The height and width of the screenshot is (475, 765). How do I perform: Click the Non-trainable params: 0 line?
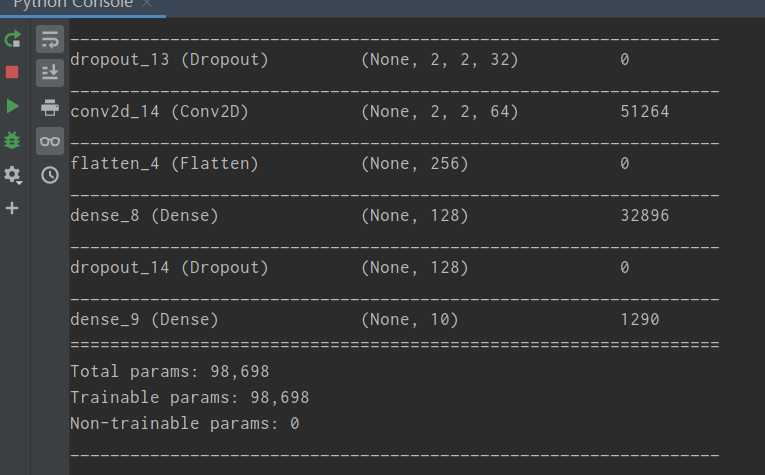tap(184, 424)
